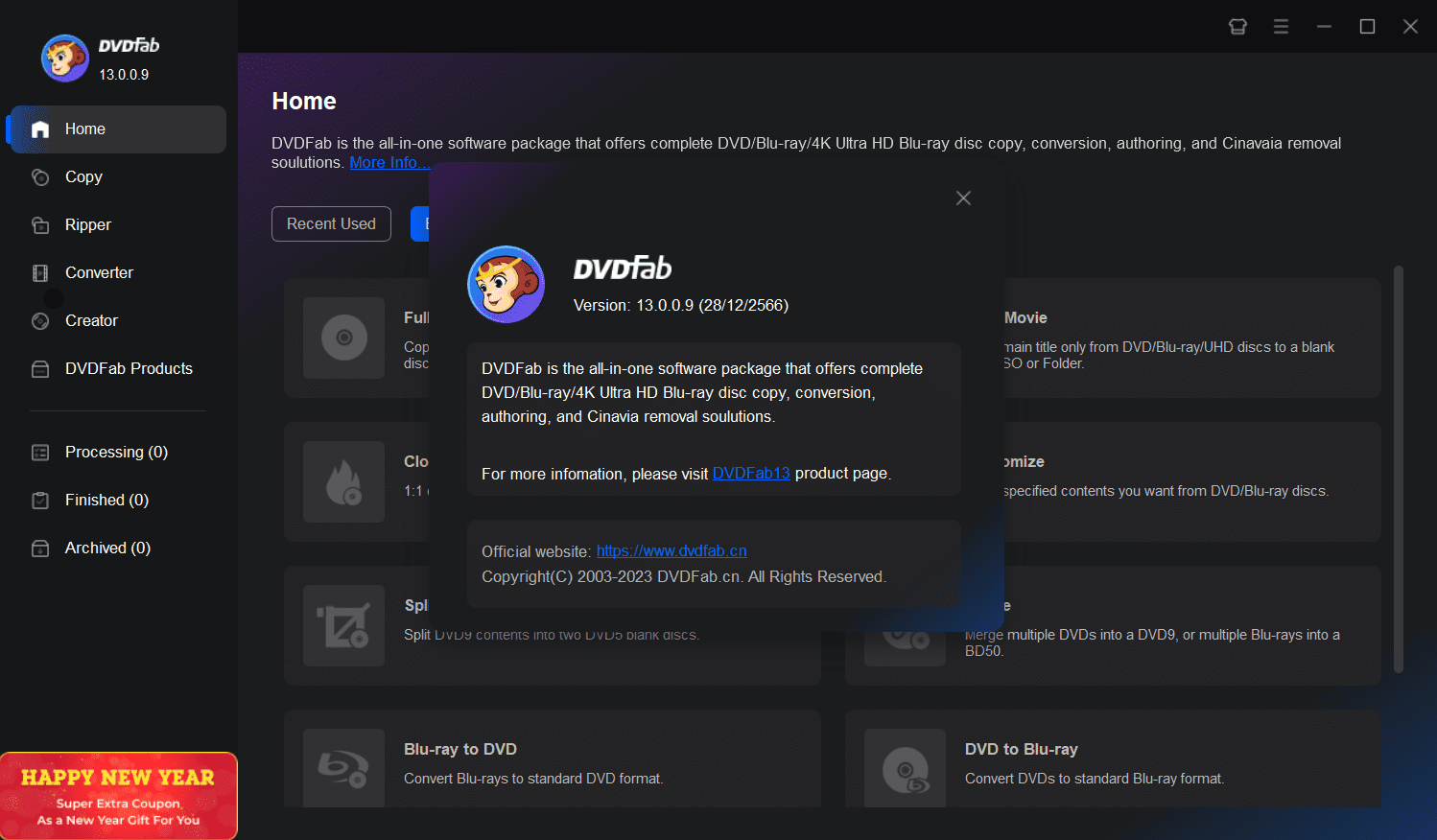Viewport: 1437px width, 840px height.
Task: Open the hamburger main menu
Action: click(1281, 27)
